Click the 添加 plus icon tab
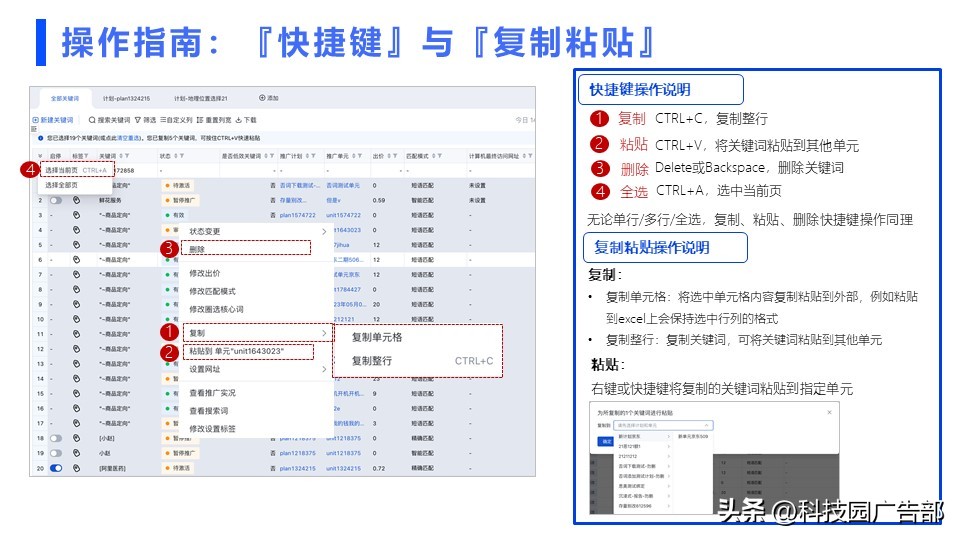The height and width of the screenshot is (540, 960). [269, 98]
